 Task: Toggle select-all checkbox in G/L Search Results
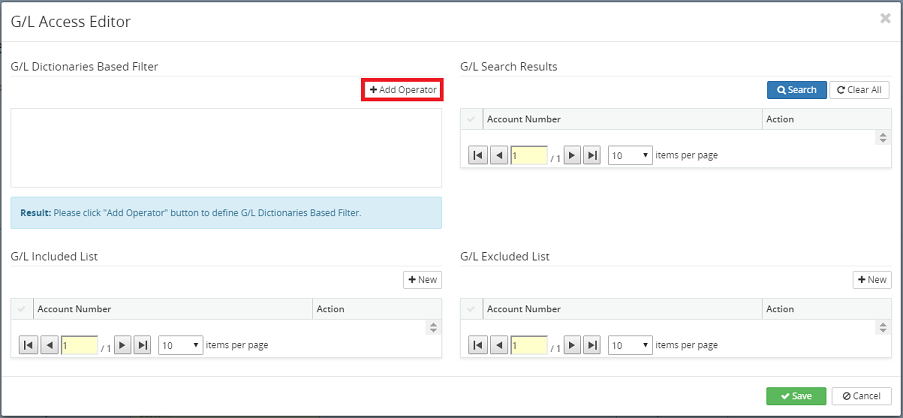click(471, 119)
